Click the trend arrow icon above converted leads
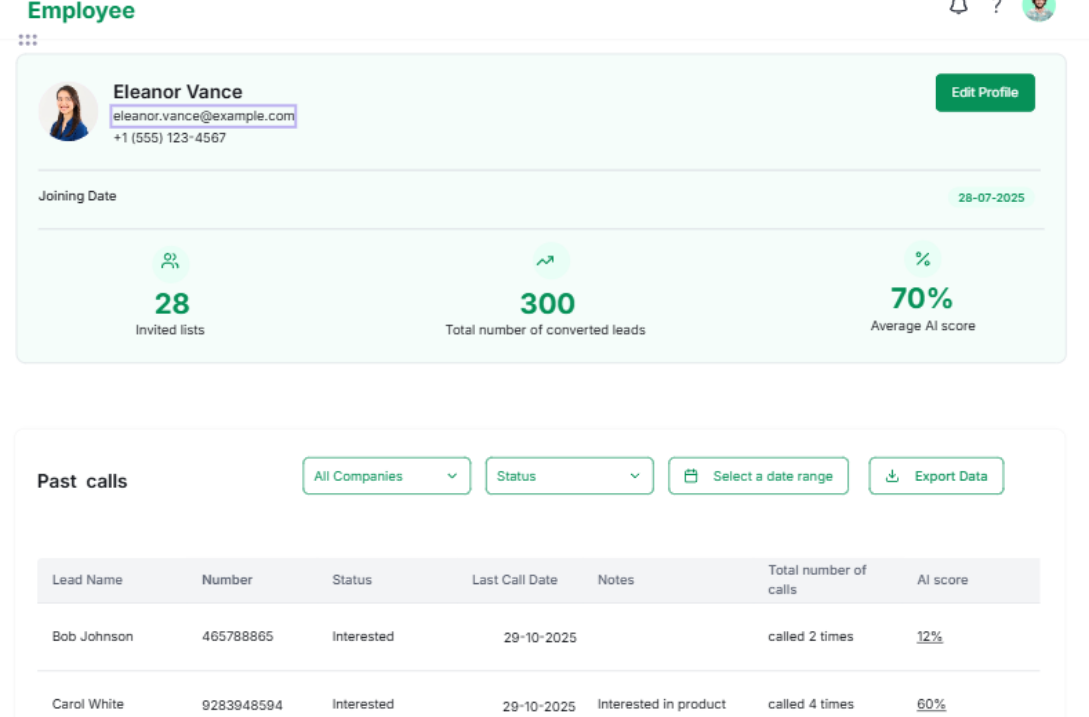This screenshot has height=717, width=1089. point(545,260)
